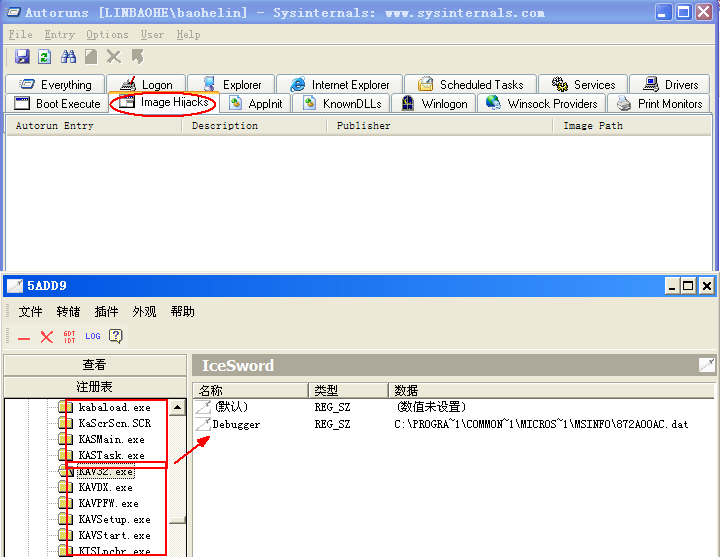This screenshot has width=720, height=557.
Task: Open the Help menu in Autoruns
Action: click(188, 34)
